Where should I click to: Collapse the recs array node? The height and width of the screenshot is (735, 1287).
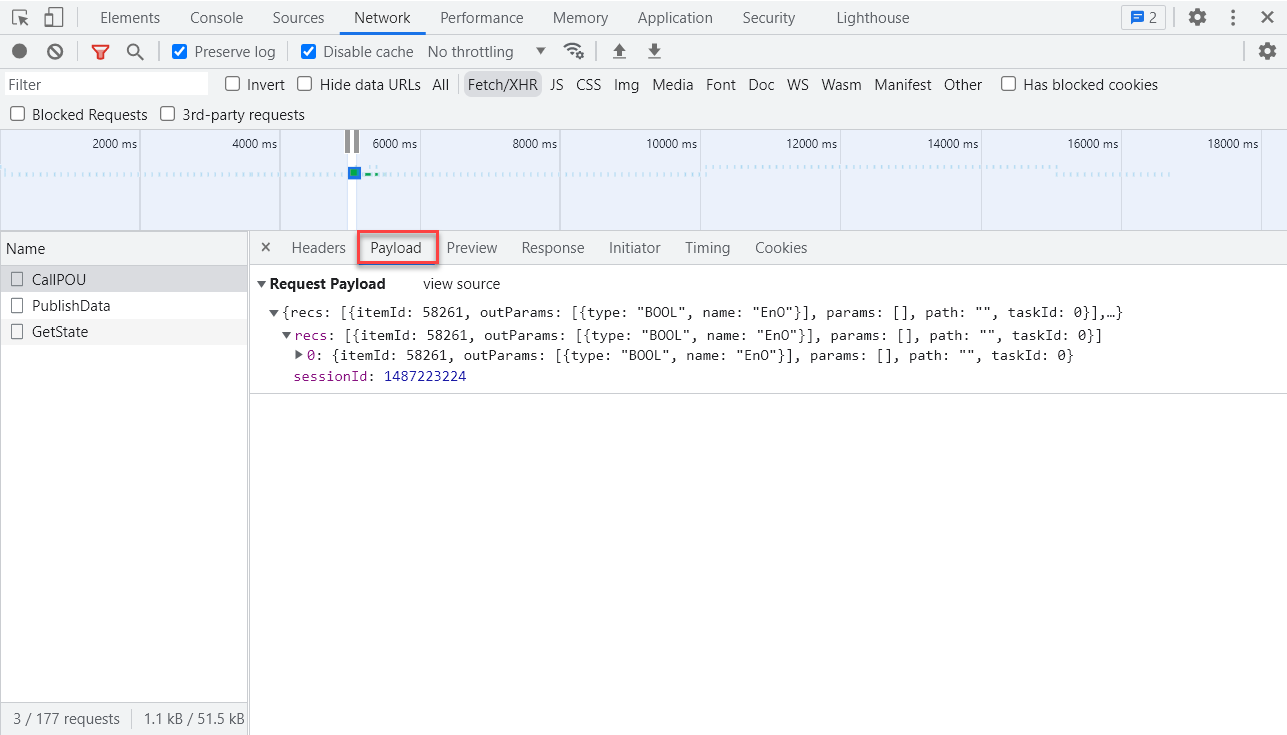point(288,335)
